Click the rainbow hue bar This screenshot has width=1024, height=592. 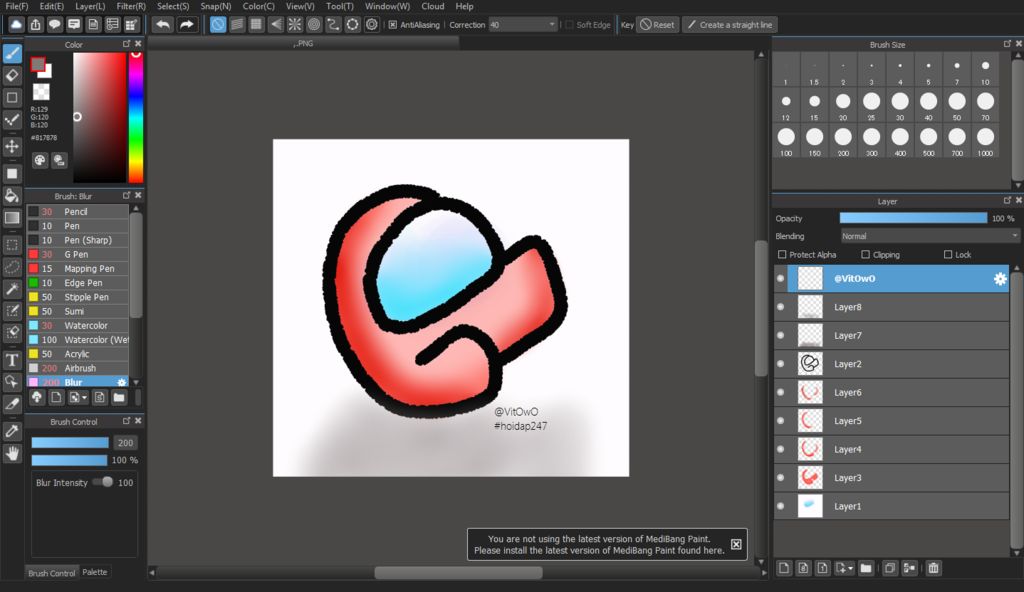point(136,117)
